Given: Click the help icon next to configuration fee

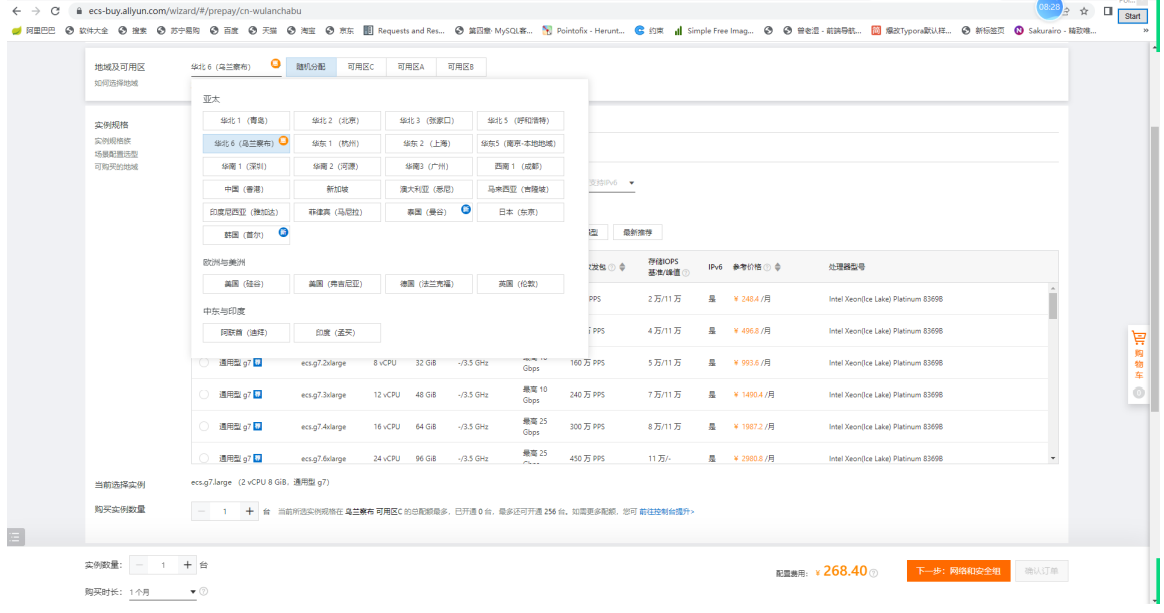Looking at the screenshot, I should (874, 573).
